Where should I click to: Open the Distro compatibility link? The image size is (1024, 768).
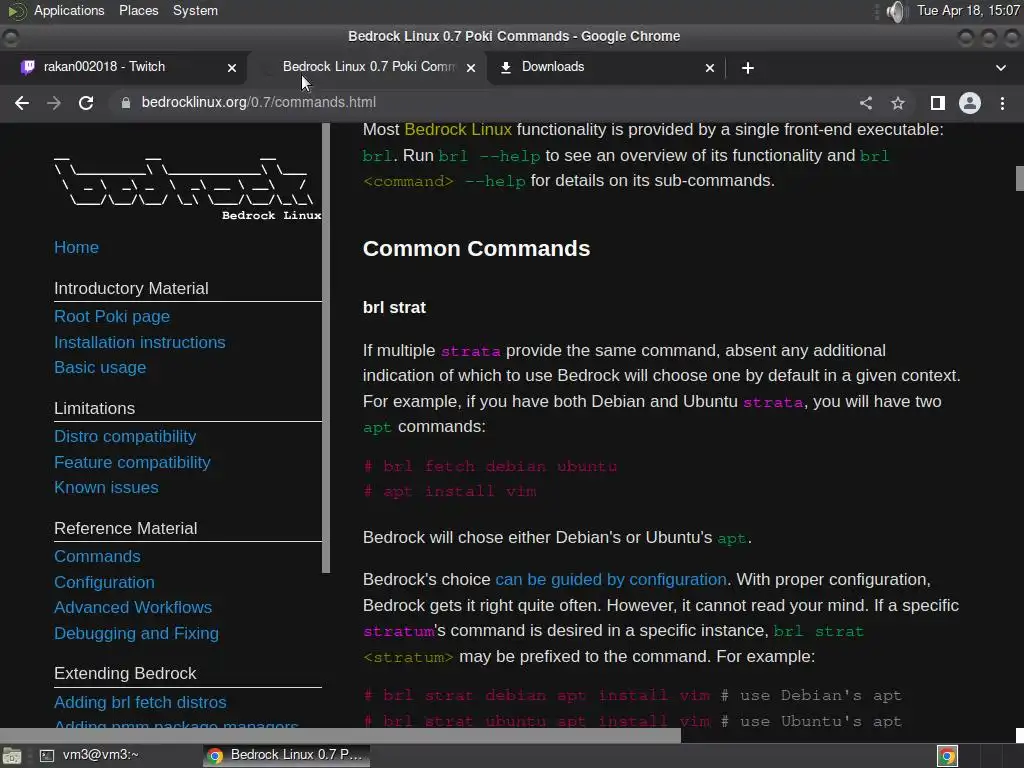[125, 436]
